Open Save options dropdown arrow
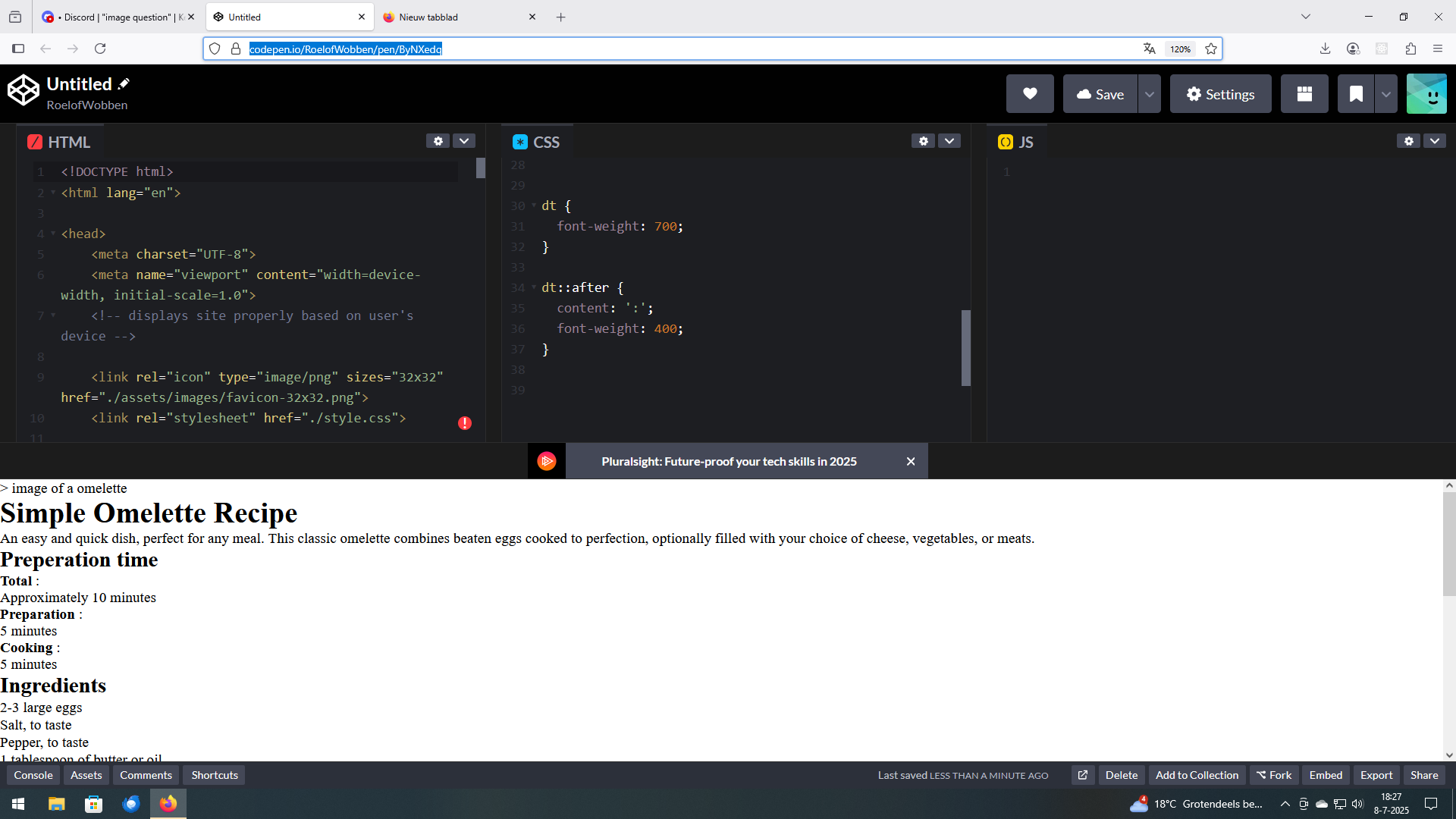The width and height of the screenshot is (1456, 819). click(1150, 94)
